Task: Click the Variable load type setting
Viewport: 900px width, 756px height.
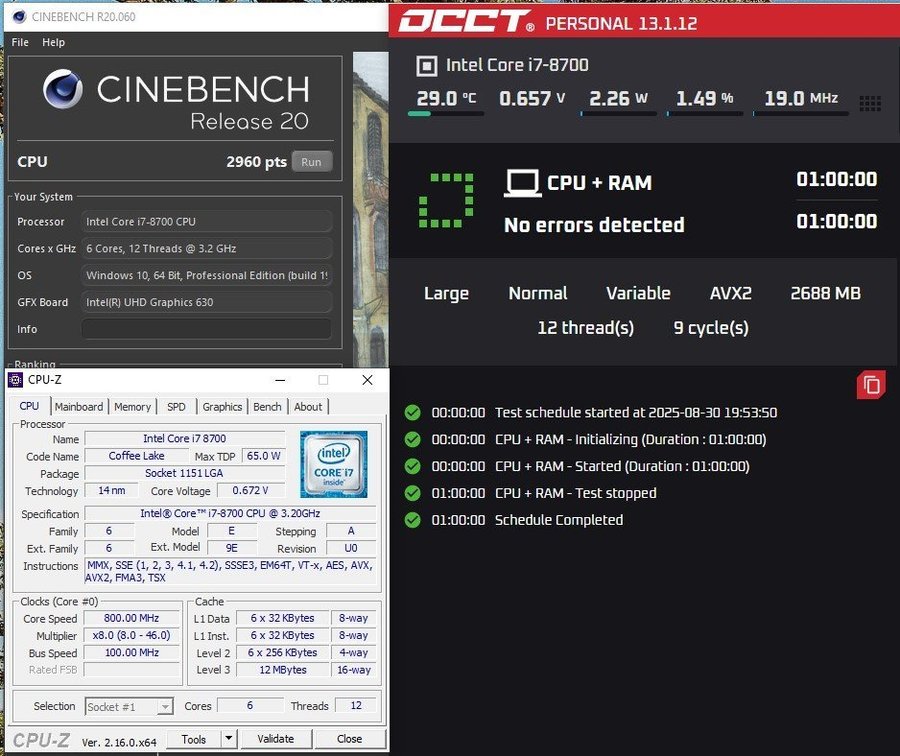Action: 638,293
